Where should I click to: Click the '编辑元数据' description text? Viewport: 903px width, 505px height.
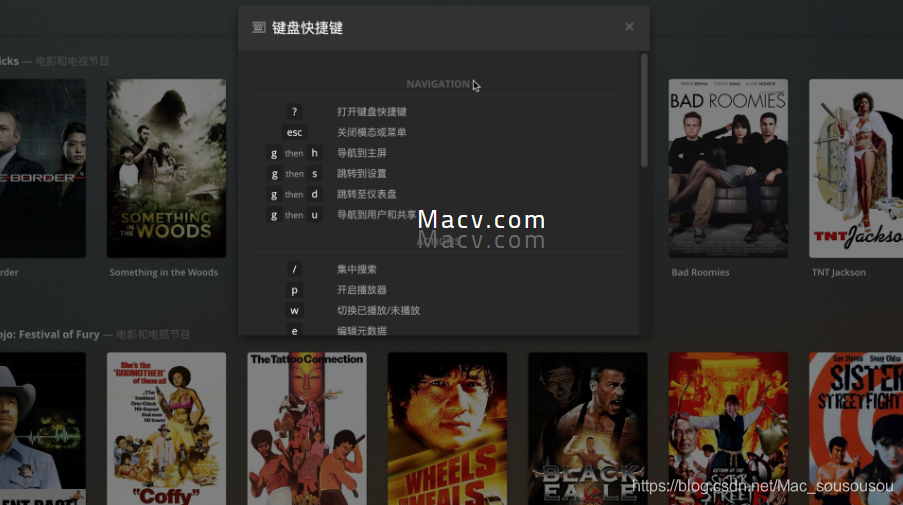[x=362, y=331]
